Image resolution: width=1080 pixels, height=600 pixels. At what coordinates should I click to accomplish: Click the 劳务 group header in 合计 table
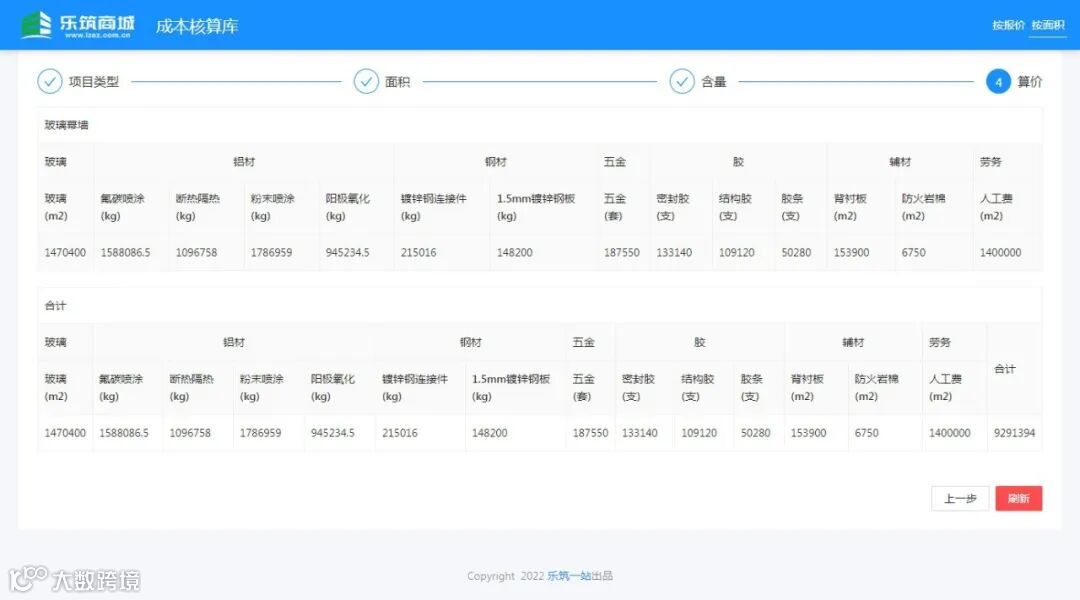coord(939,342)
